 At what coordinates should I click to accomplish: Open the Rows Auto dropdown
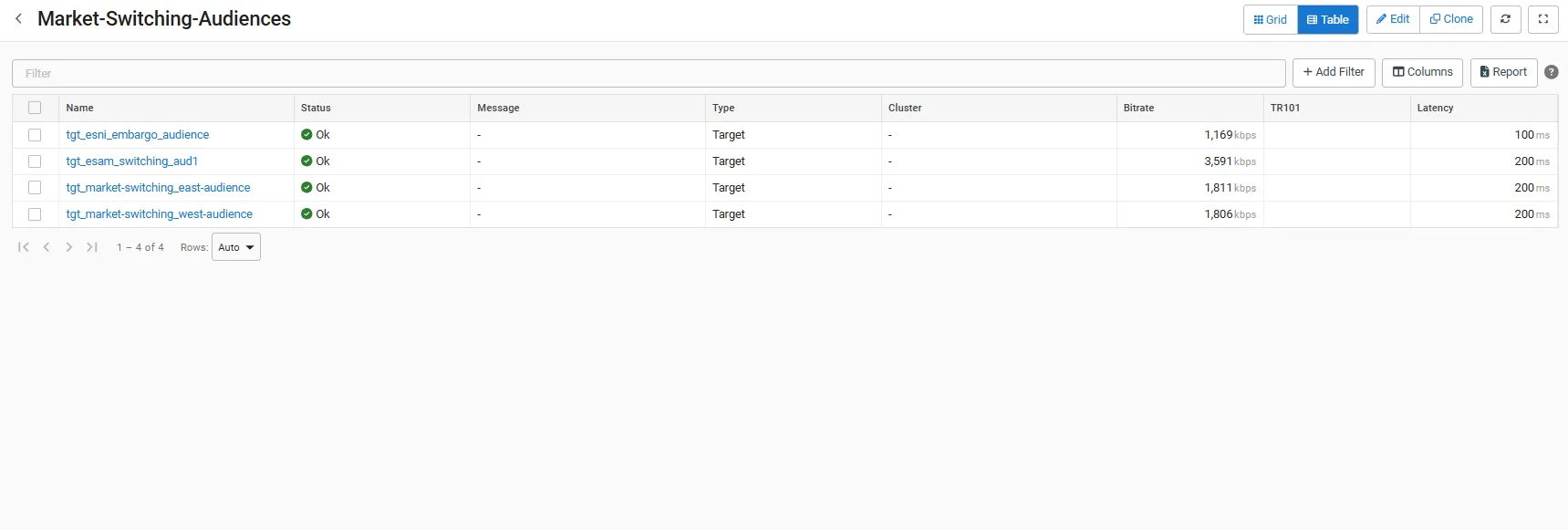coord(236,247)
